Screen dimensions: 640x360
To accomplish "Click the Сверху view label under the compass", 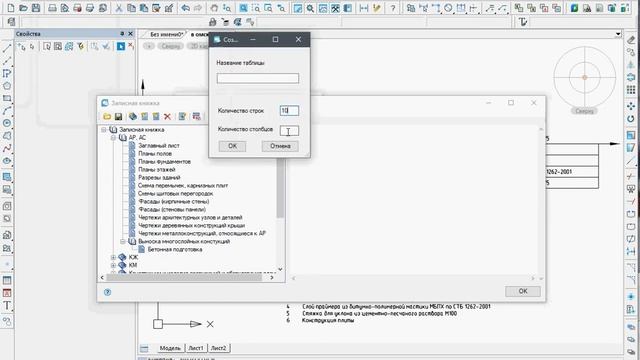I will point(584,111).
